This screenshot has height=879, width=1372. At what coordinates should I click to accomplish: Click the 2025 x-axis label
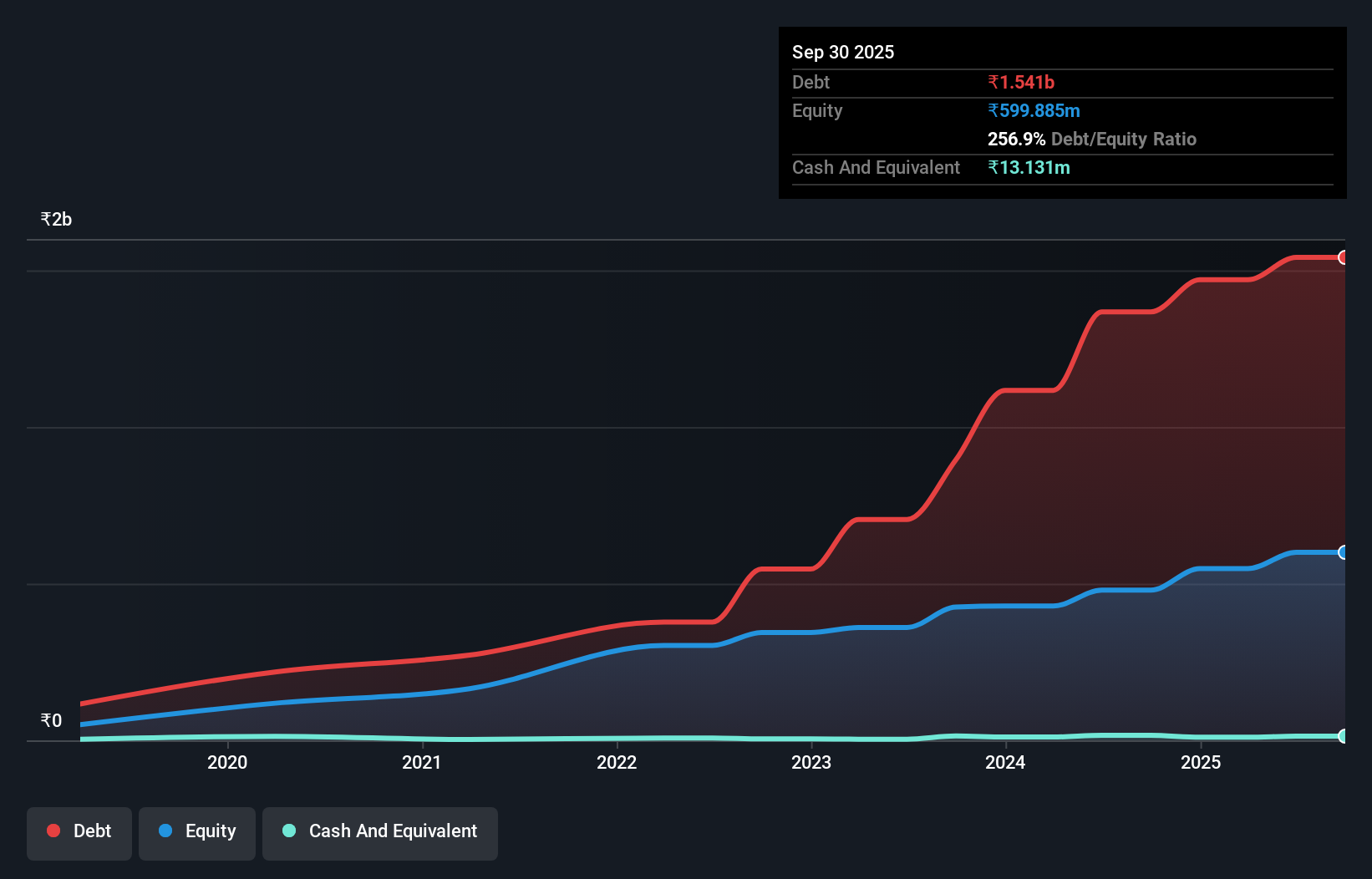(x=1201, y=762)
